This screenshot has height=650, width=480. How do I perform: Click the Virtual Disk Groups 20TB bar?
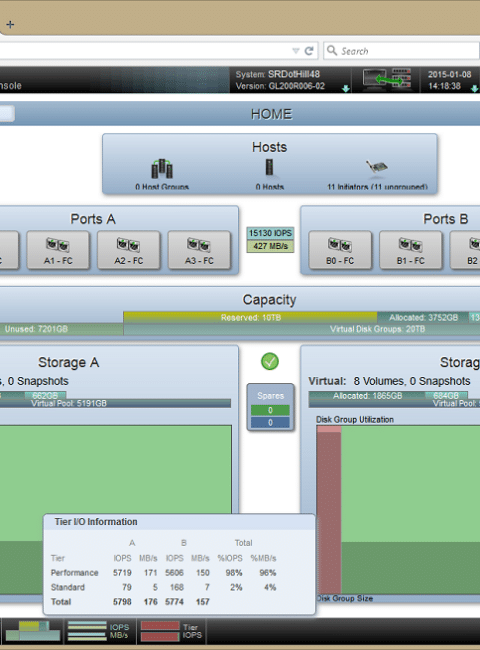point(302,329)
